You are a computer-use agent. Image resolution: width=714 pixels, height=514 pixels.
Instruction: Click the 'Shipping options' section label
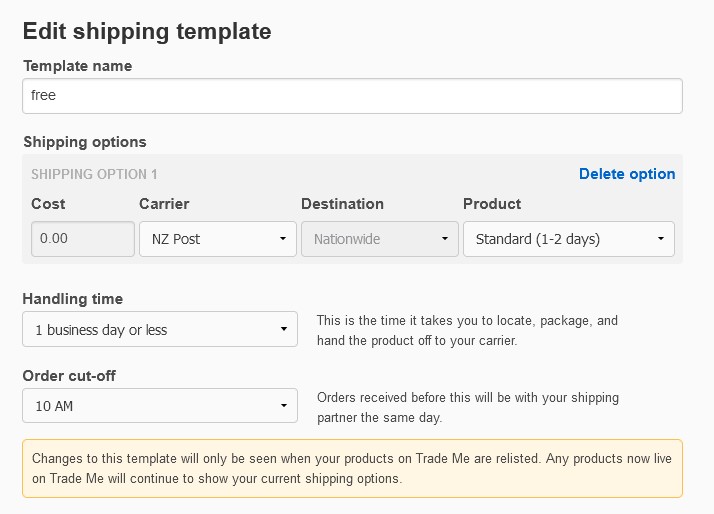(x=85, y=142)
